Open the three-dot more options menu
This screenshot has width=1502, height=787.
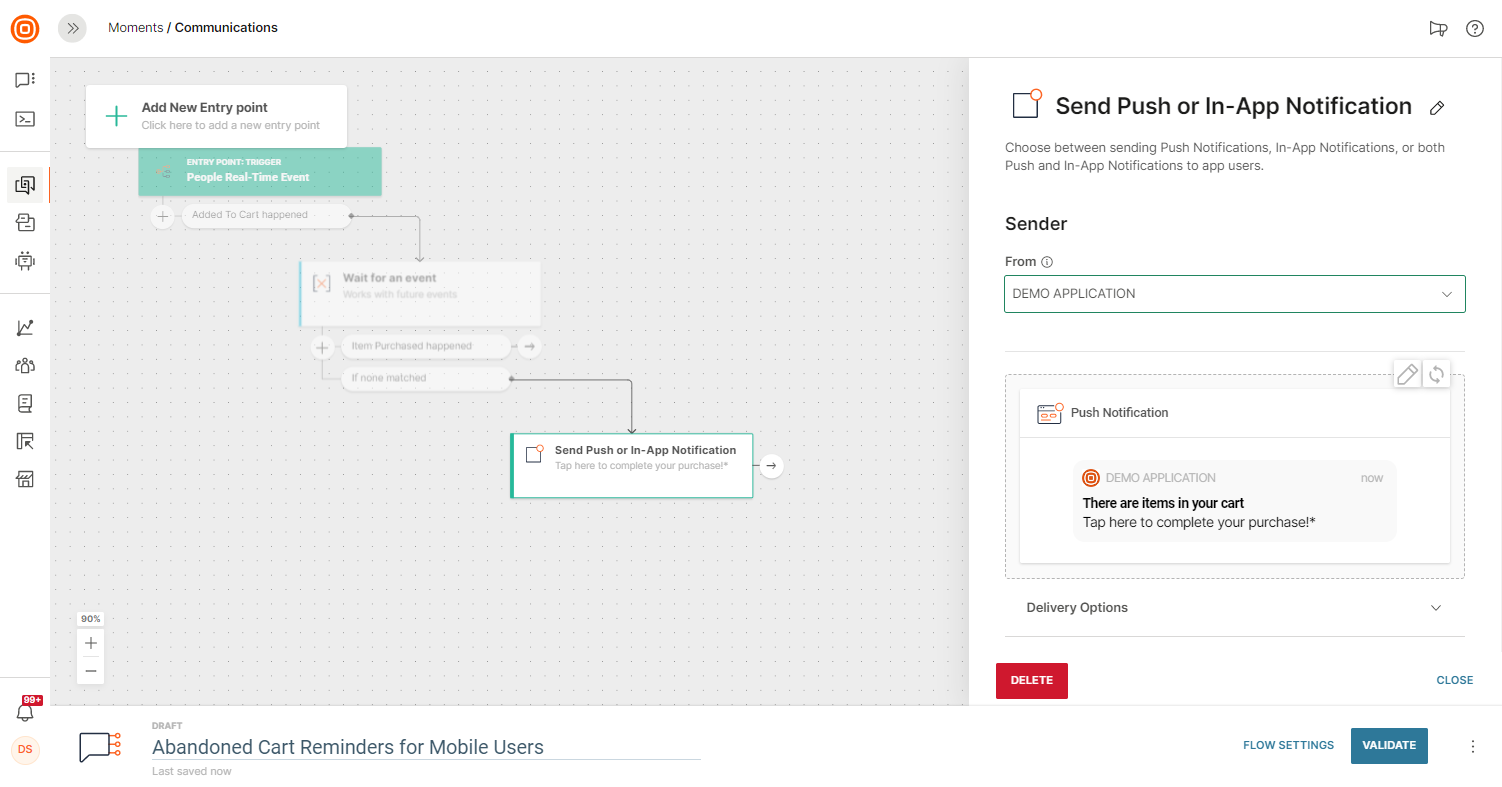point(1472,746)
